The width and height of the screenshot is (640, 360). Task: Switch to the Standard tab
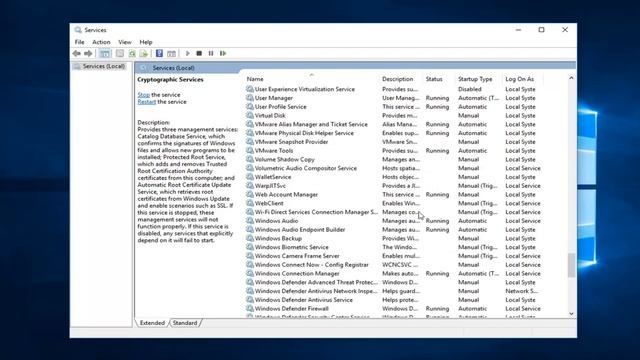coord(185,323)
